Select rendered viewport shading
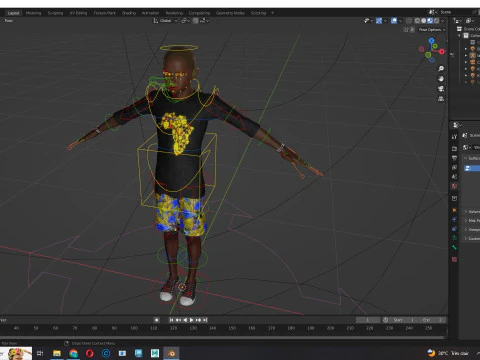The image size is (480, 360). 436,21
